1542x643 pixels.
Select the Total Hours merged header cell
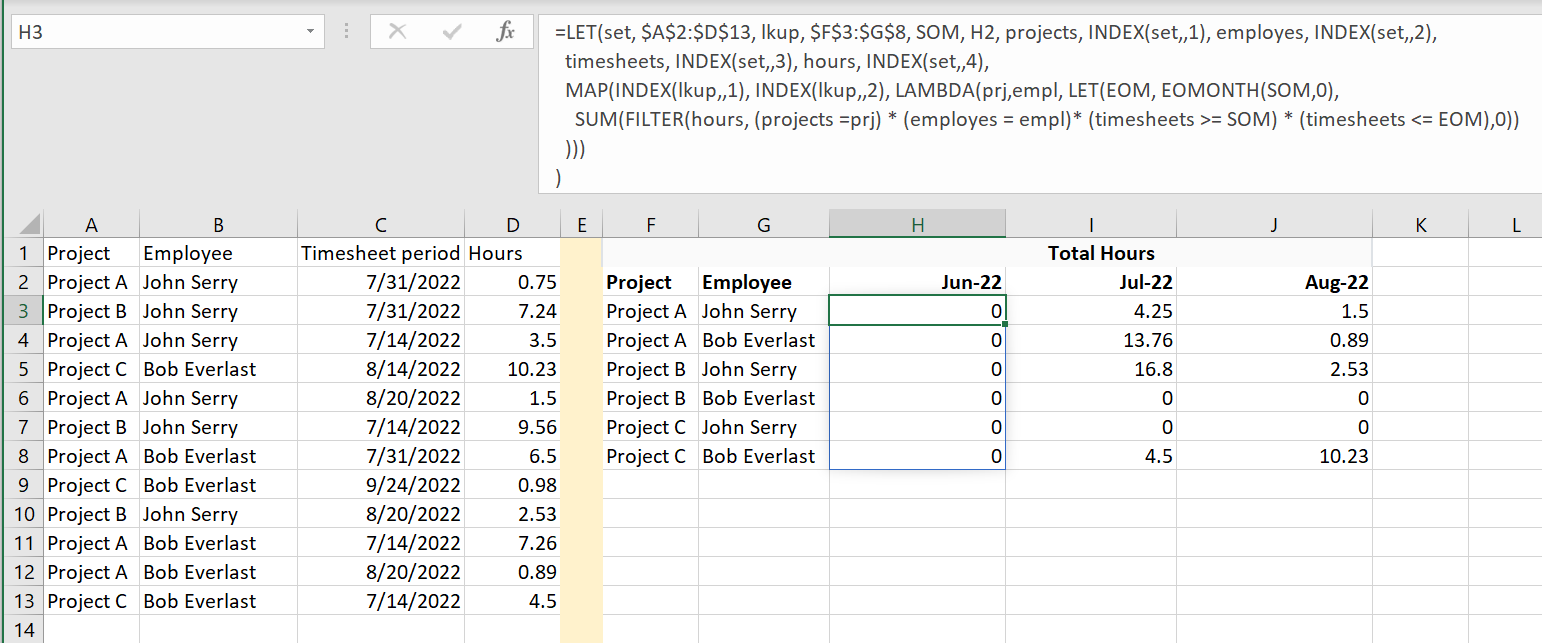pyautogui.click(x=1100, y=253)
